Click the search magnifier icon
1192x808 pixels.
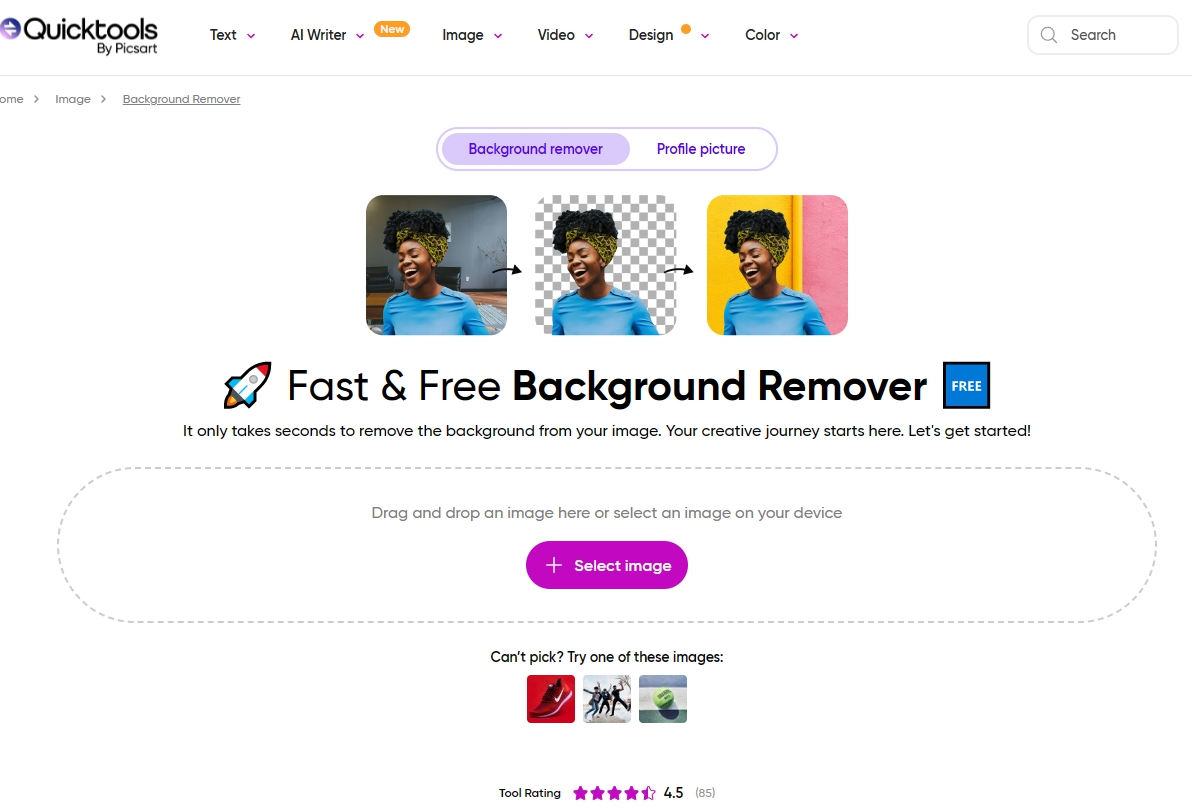(x=1048, y=35)
